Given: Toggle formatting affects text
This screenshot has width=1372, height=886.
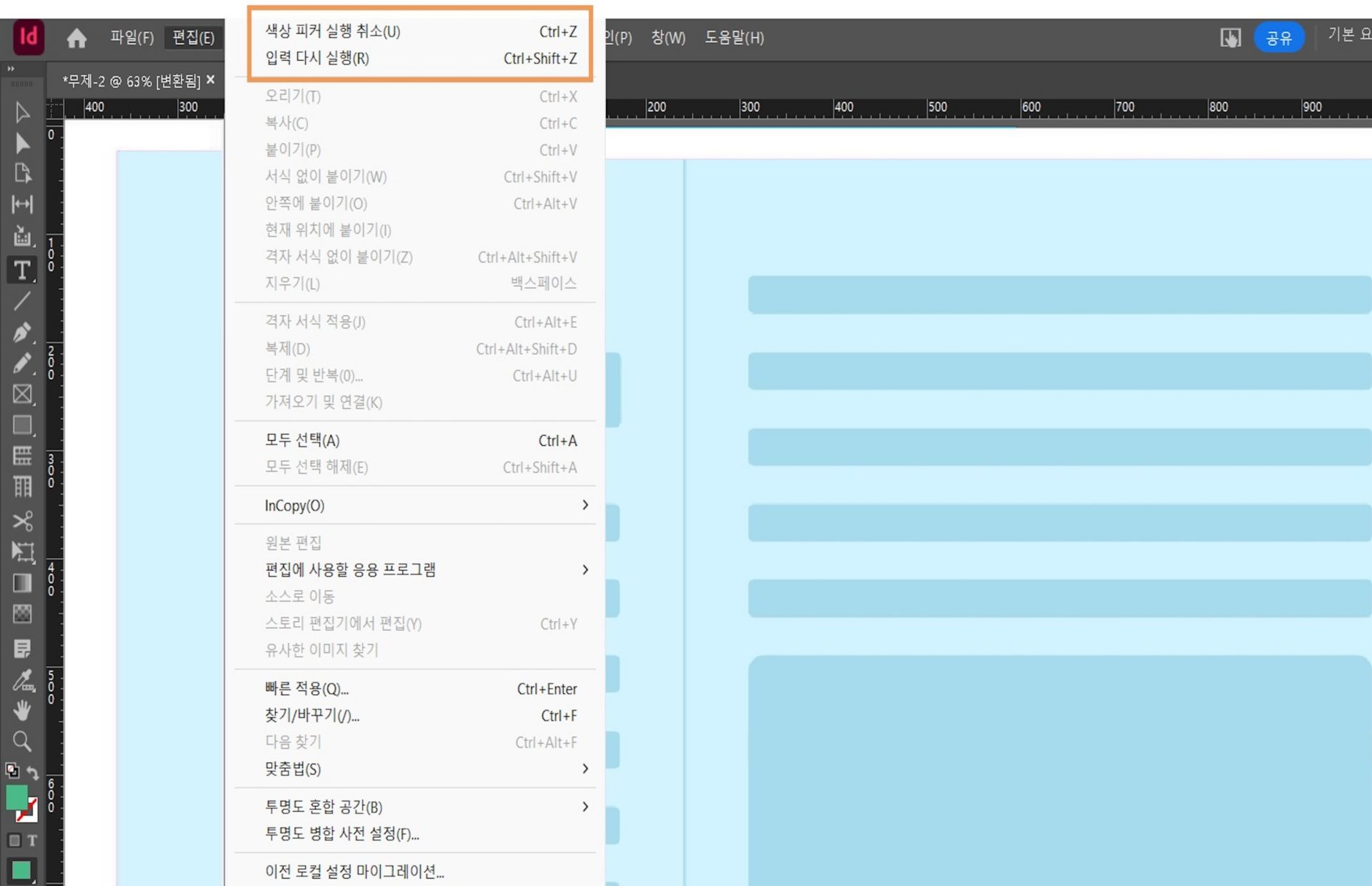Looking at the screenshot, I should pyautogui.click(x=34, y=841).
